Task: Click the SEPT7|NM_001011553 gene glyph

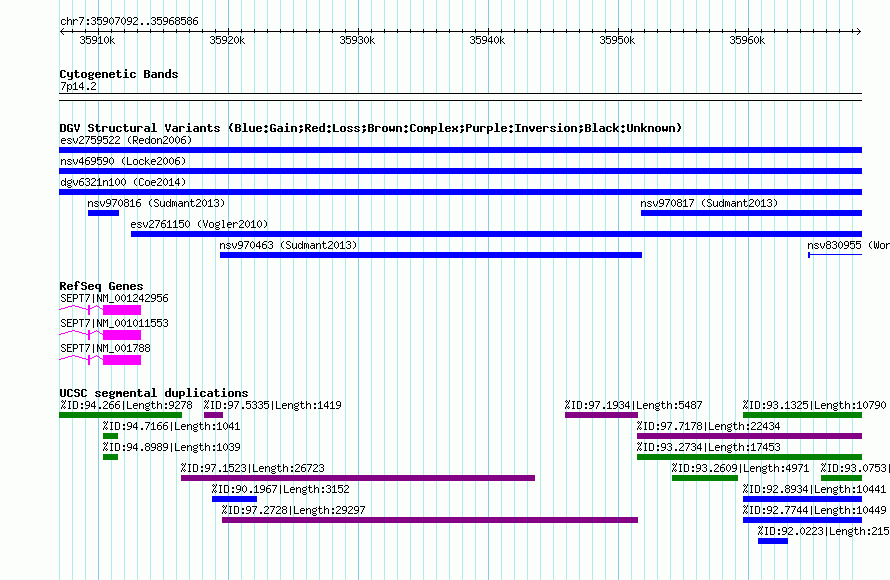Action: pyautogui.click(x=100, y=334)
